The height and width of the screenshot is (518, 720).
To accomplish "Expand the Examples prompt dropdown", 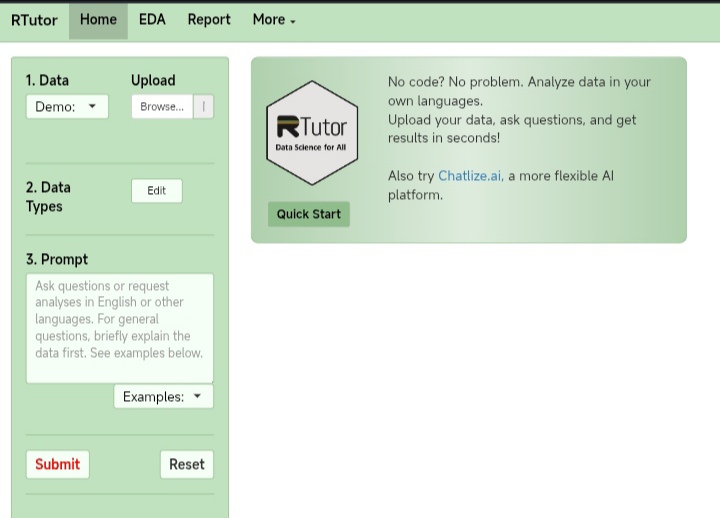I will (163, 396).
